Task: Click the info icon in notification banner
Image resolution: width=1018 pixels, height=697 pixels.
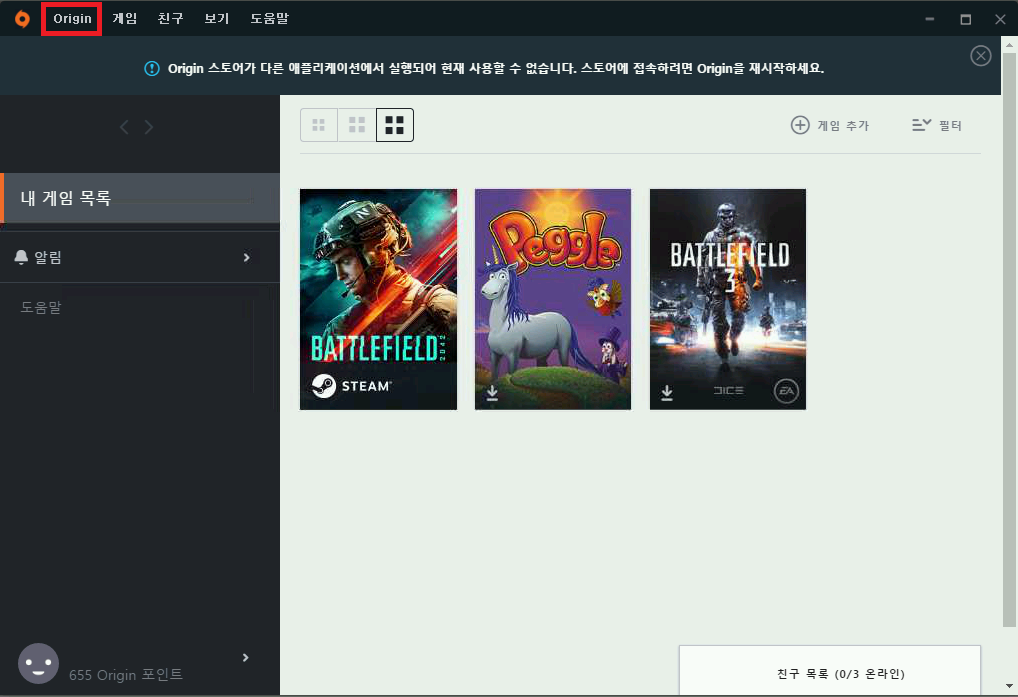Action: pyautogui.click(x=151, y=68)
